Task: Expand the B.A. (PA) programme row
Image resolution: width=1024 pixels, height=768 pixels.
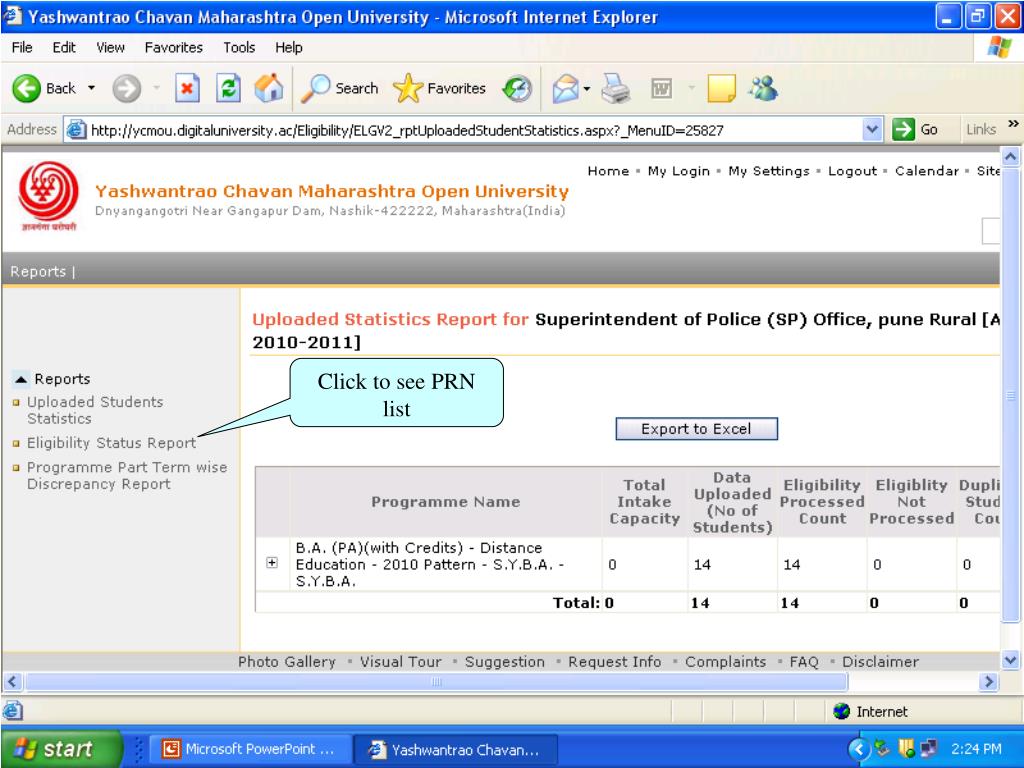Action: click(272, 563)
